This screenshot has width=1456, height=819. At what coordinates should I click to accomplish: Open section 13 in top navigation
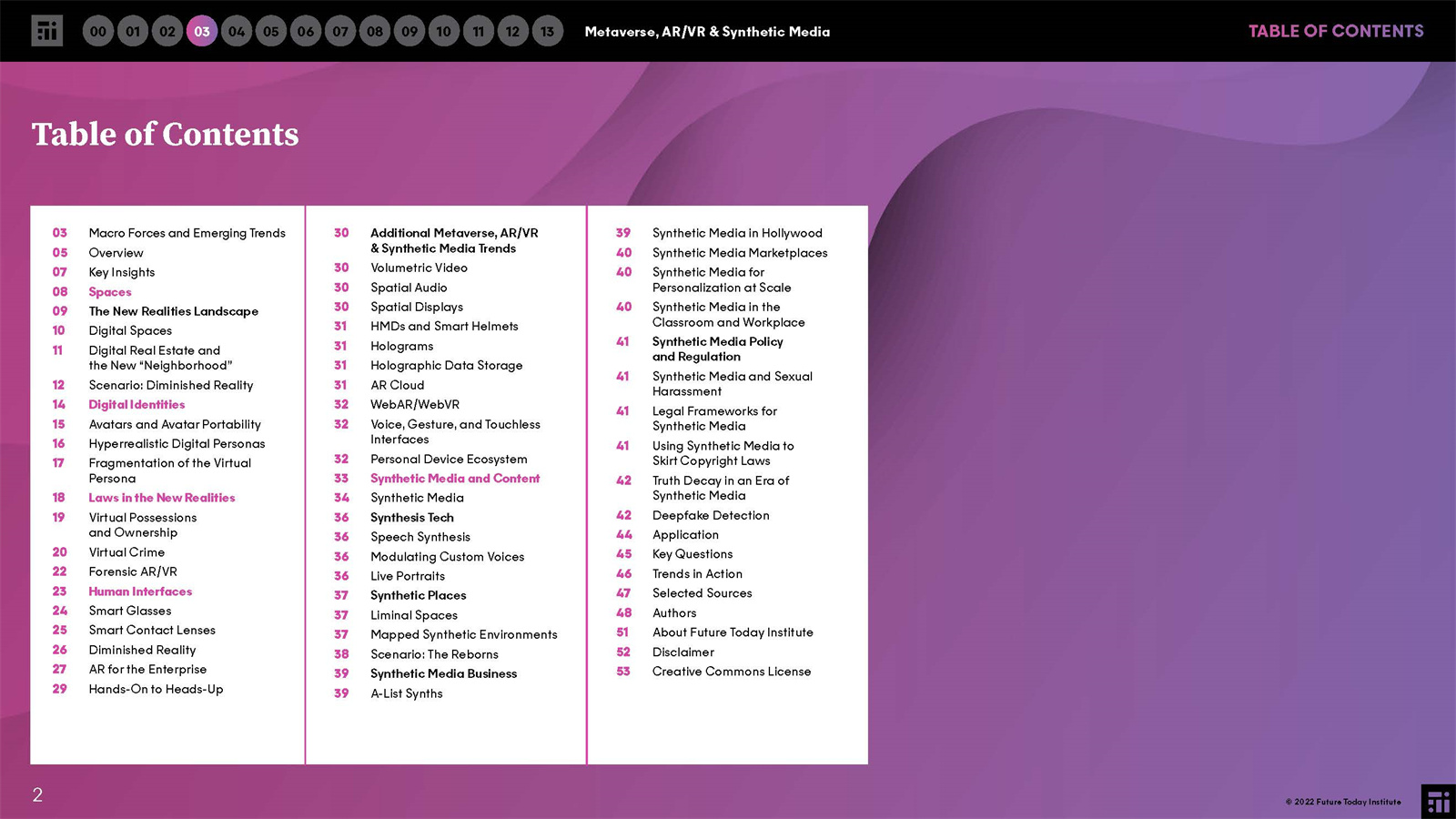pos(547,32)
